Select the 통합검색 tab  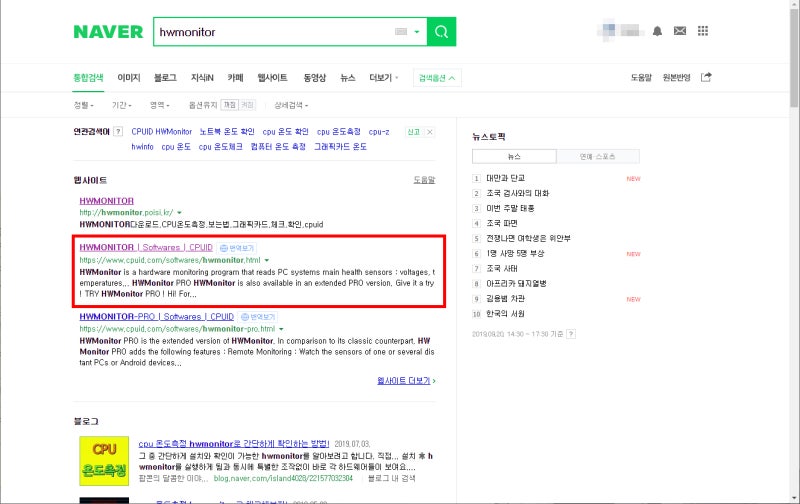(88, 78)
